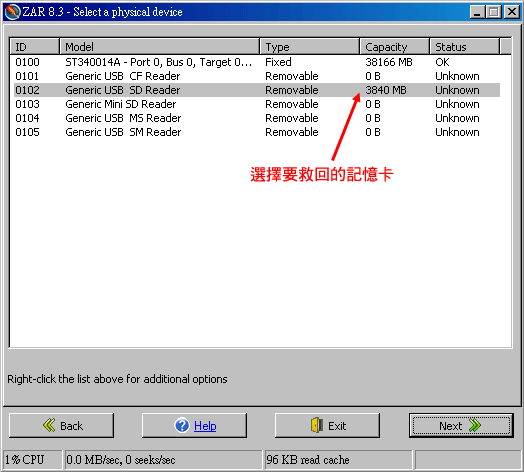Viewport: 524px width, 472px height.
Task: Click the green double-arrow Back icon
Action: (x=49, y=425)
